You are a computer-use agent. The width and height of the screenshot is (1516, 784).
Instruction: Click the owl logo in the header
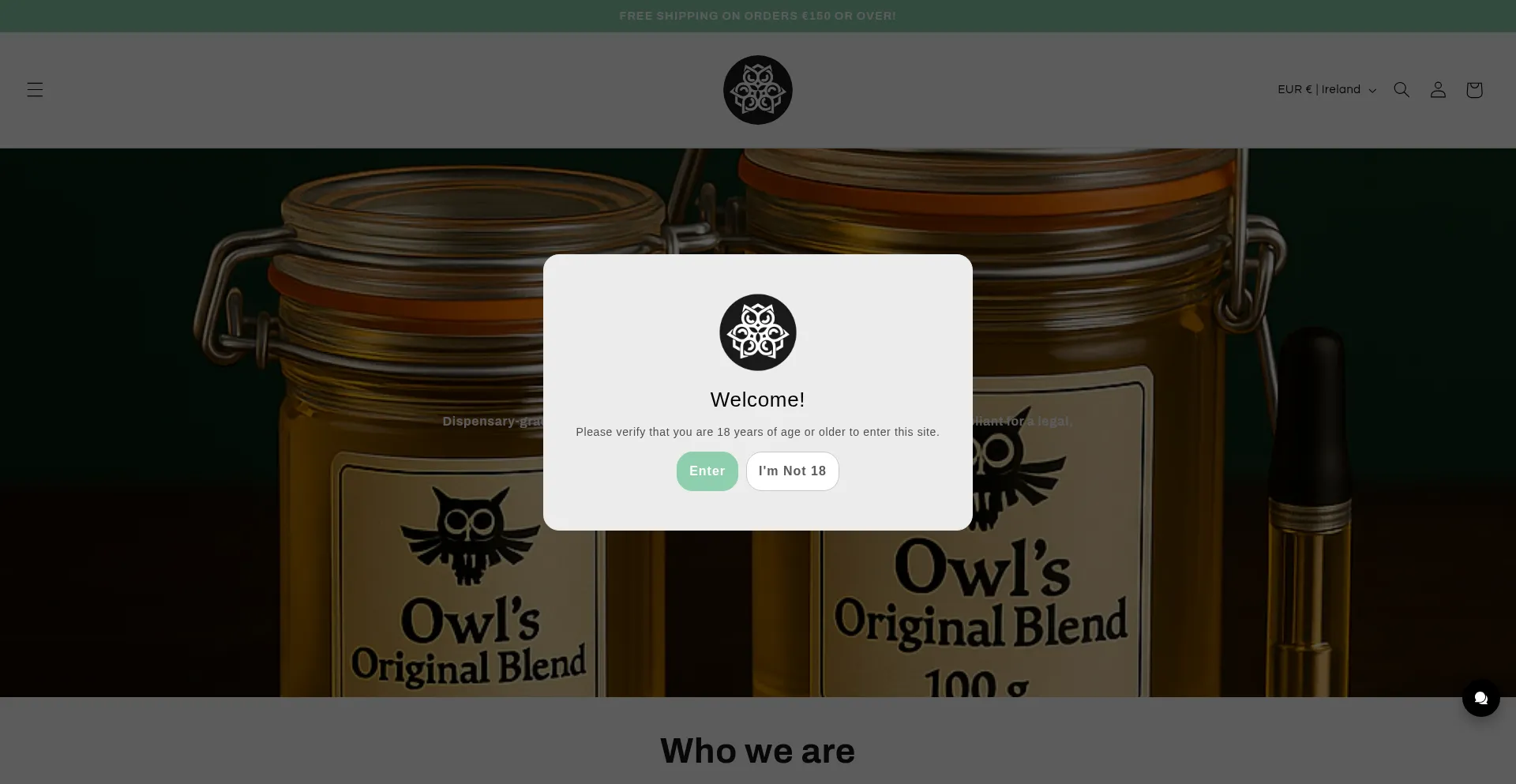tap(758, 90)
